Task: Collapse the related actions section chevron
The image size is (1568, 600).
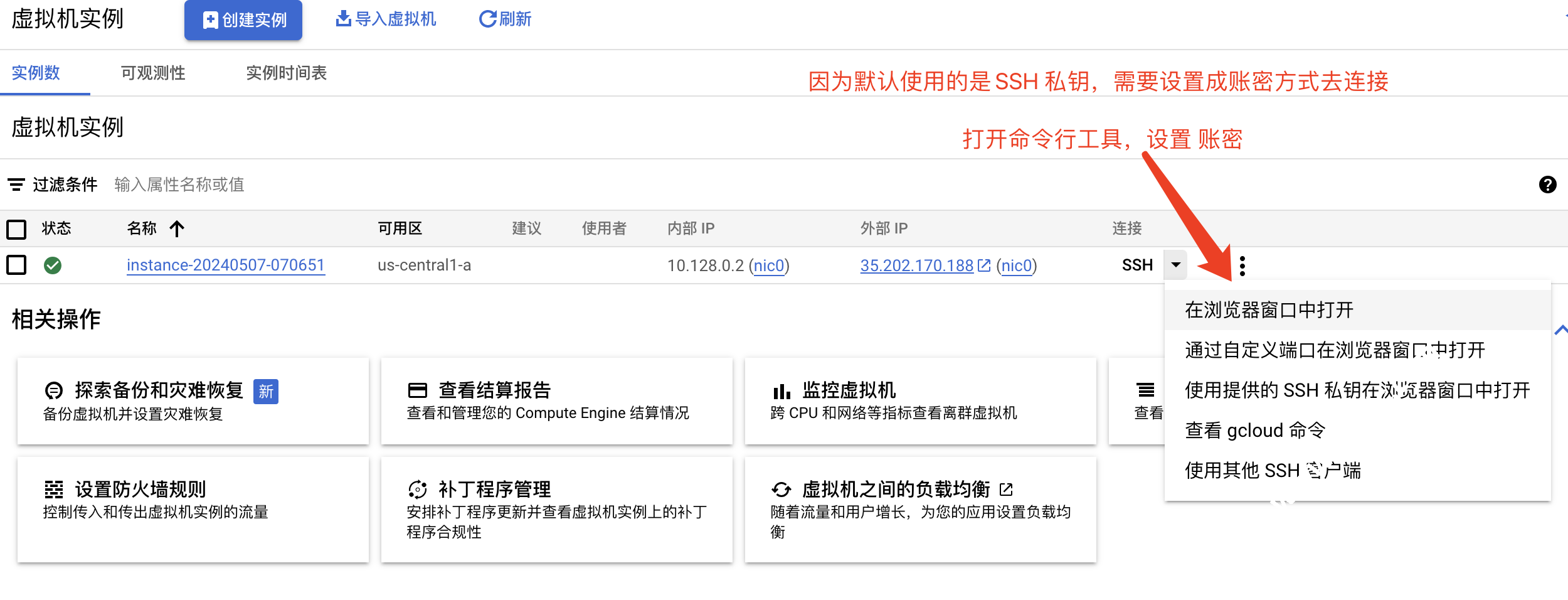Action: 1560,330
